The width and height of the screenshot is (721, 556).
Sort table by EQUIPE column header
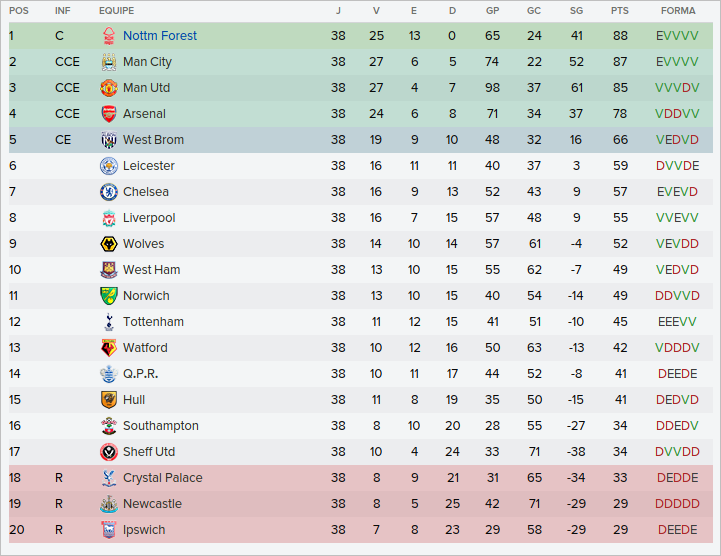pyautogui.click(x=116, y=10)
